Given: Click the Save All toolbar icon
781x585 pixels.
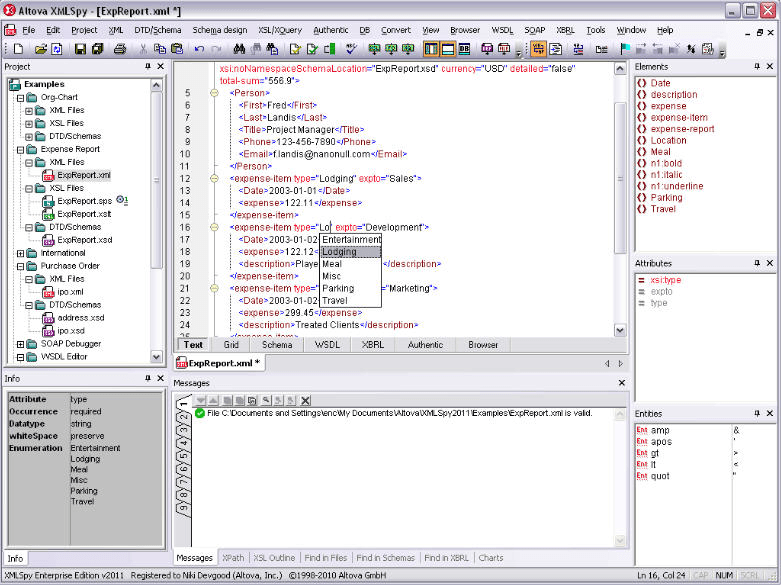Looking at the screenshot, I should click(97, 49).
